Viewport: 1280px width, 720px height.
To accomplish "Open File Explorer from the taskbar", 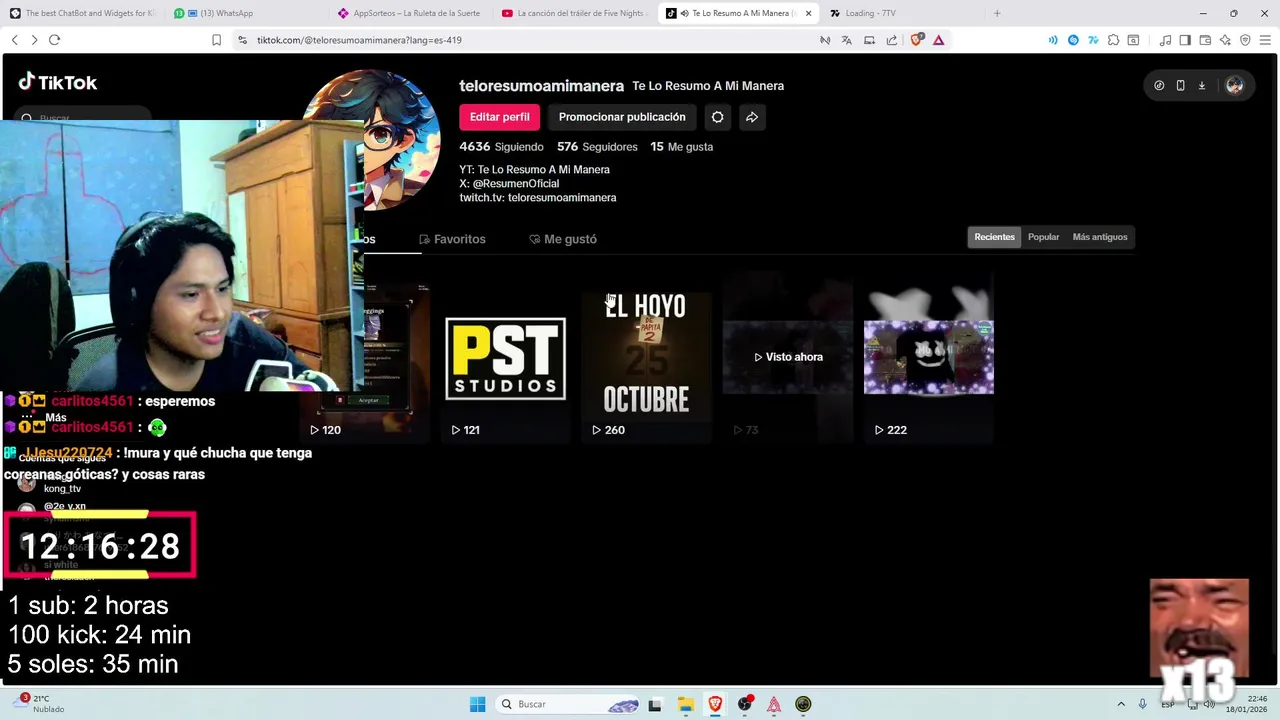I will click(685, 704).
